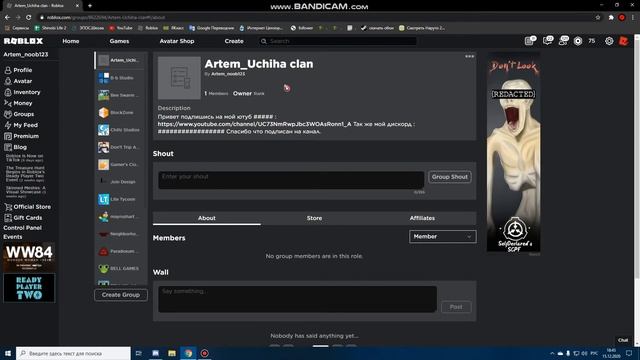
Task: Click the Create Group button
Action: pyautogui.click(x=121, y=295)
